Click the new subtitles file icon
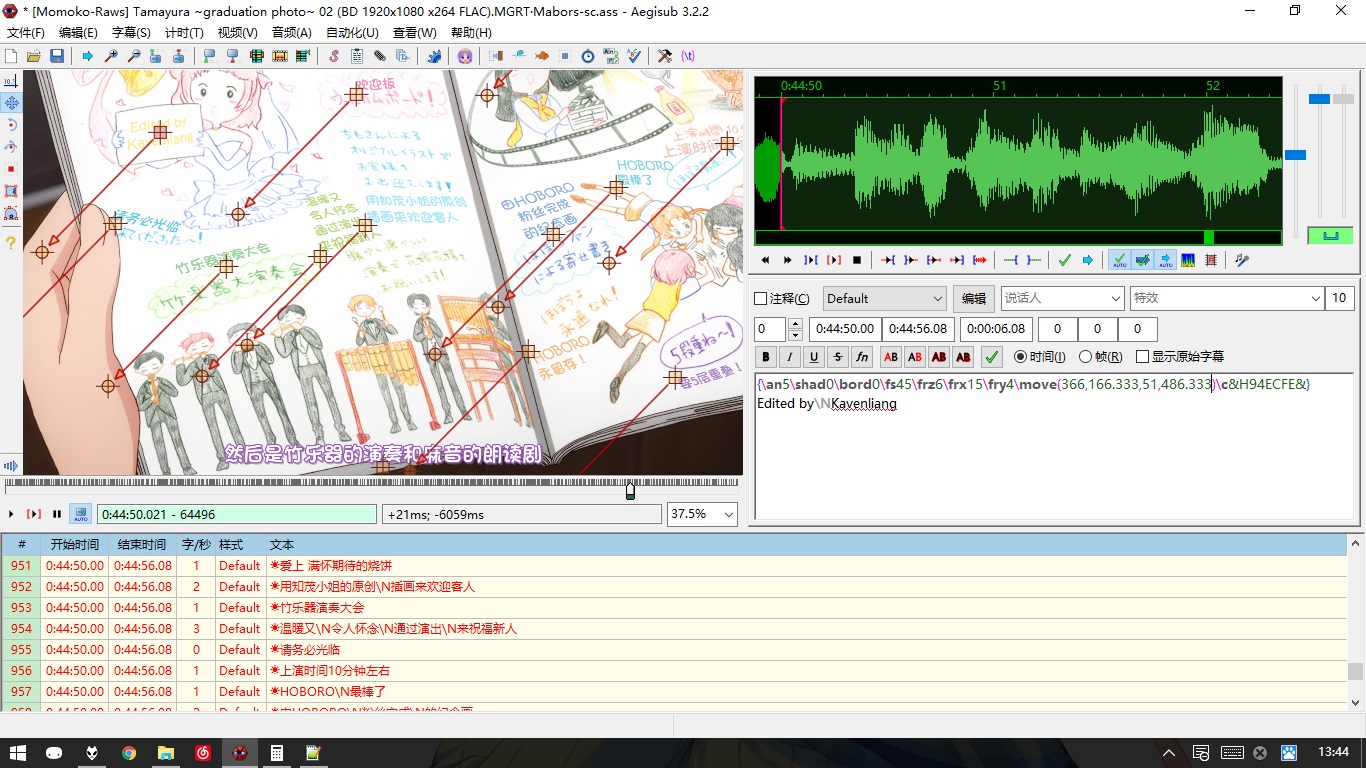The height and width of the screenshot is (768, 1366). 11,56
